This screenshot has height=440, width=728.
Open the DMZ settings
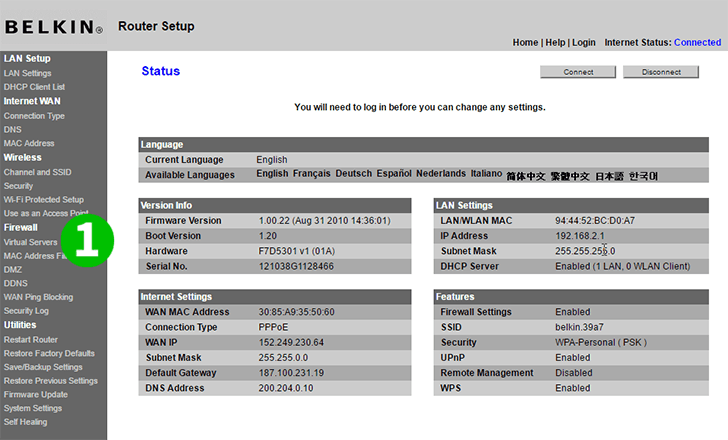coord(13,270)
